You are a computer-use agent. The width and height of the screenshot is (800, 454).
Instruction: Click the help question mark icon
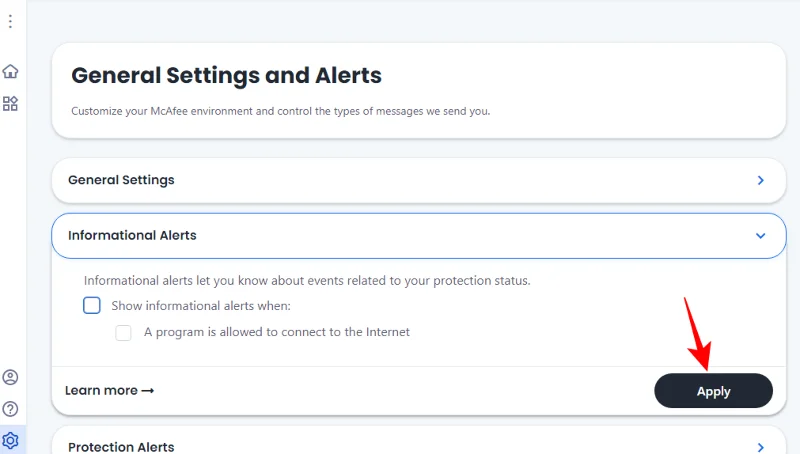[10, 409]
